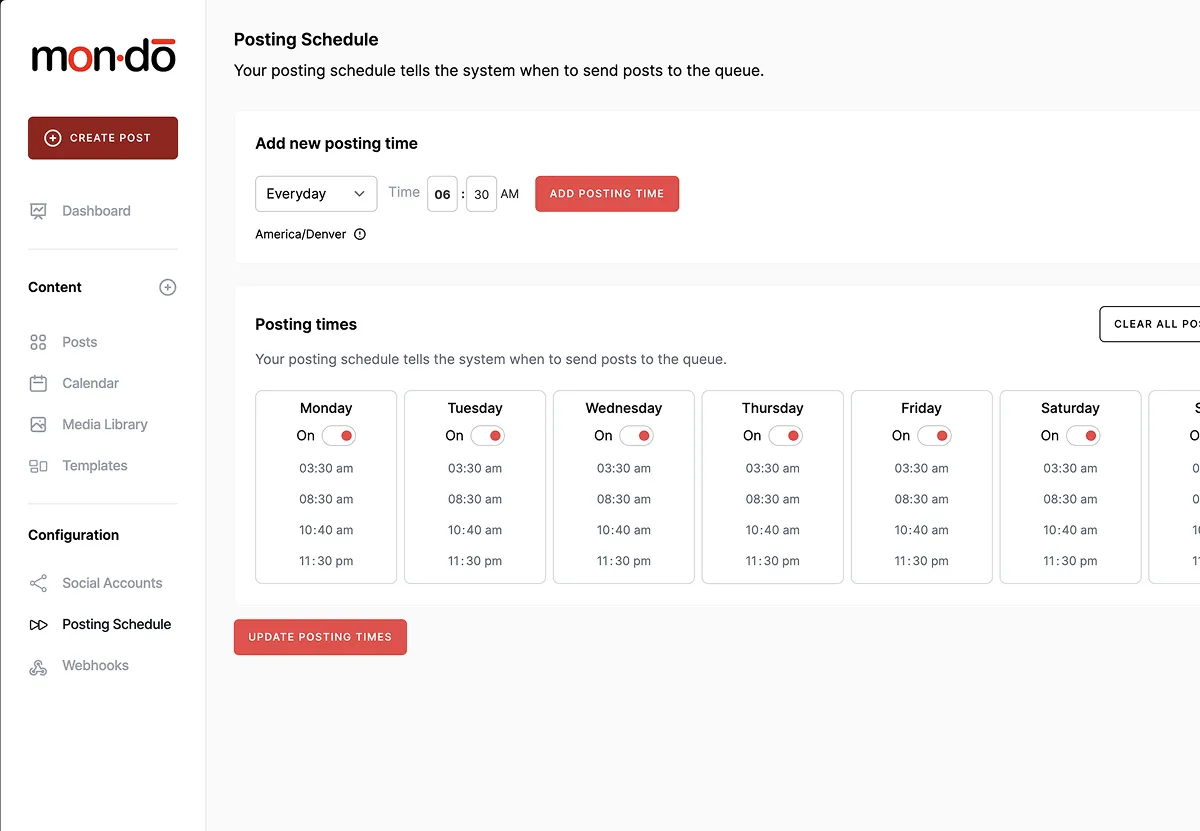Open the Posting Schedule menu item
Image resolution: width=1200 pixels, height=831 pixels.
pyautogui.click(x=116, y=624)
